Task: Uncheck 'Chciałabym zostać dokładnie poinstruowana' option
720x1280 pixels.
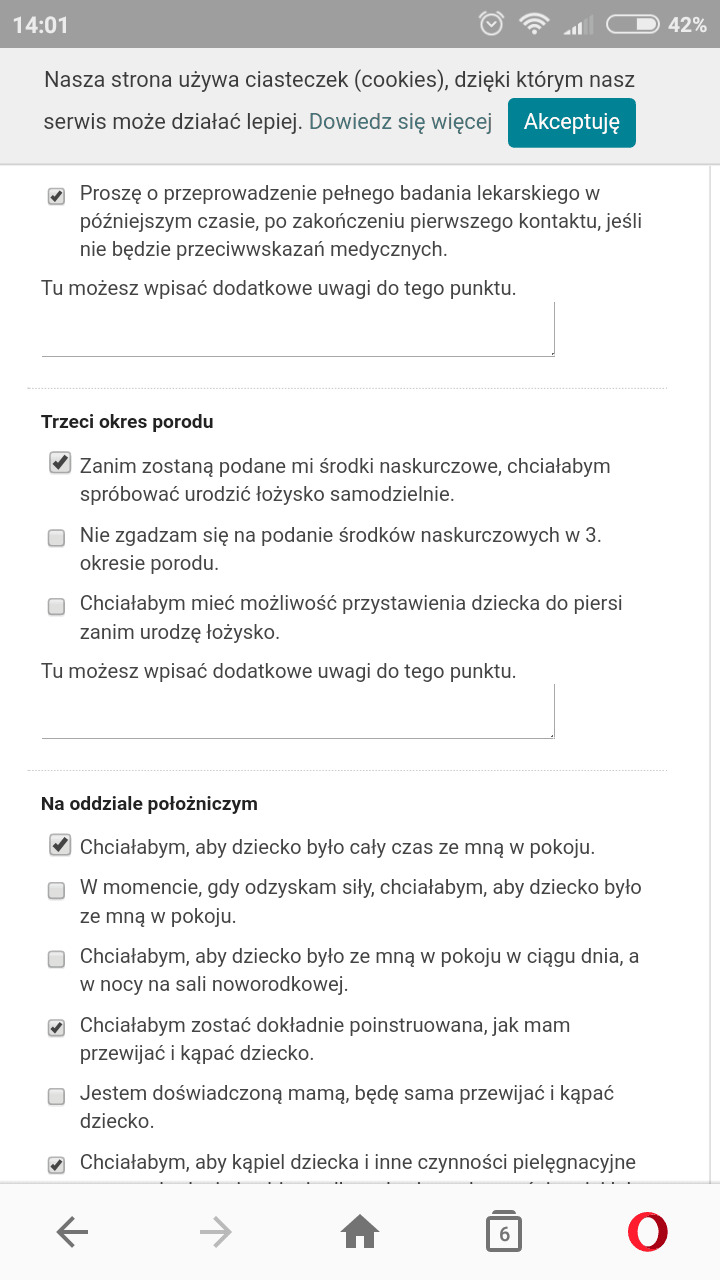Action: click(57, 1027)
